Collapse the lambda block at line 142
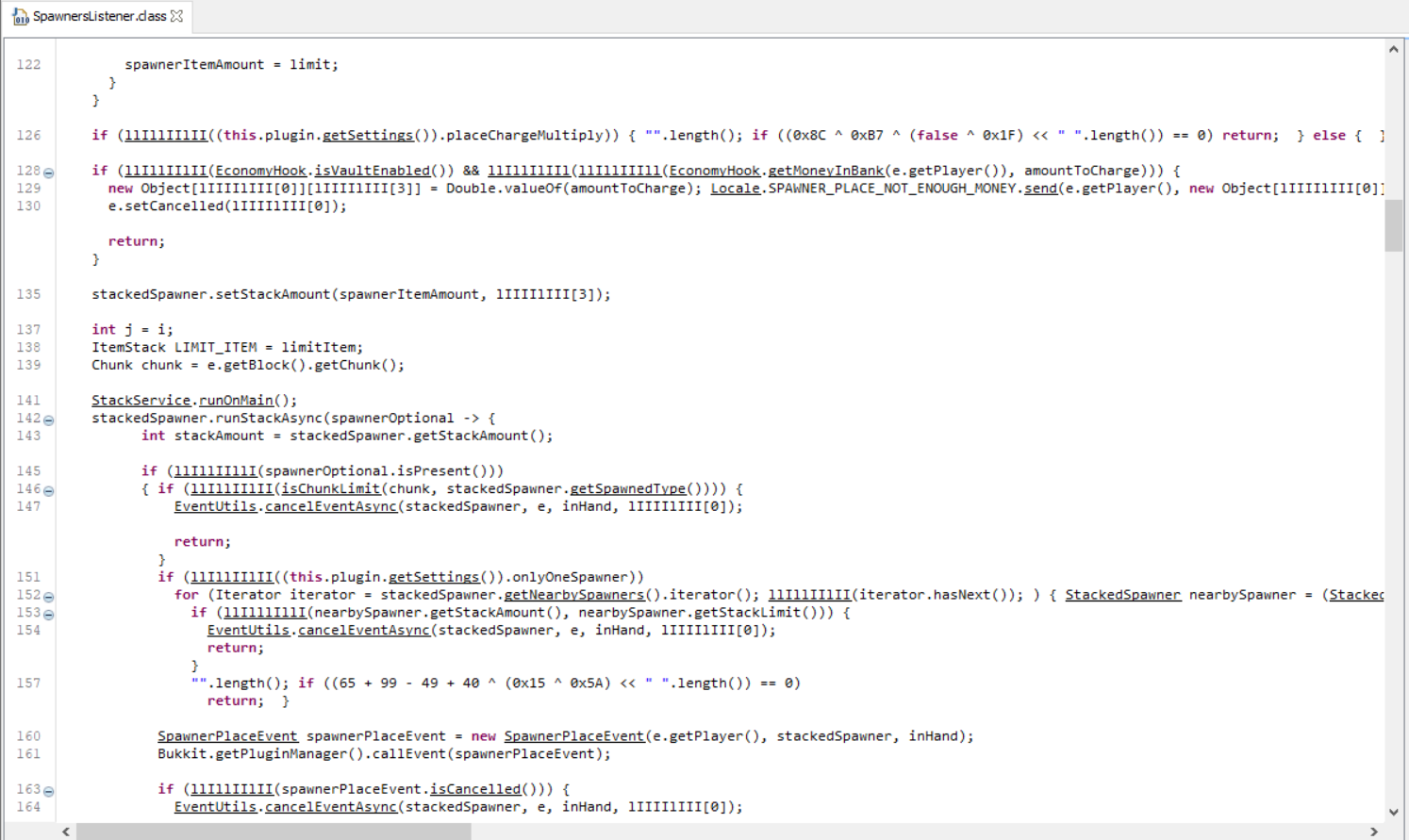Viewport: 1409px width, 840px height. 48,420
